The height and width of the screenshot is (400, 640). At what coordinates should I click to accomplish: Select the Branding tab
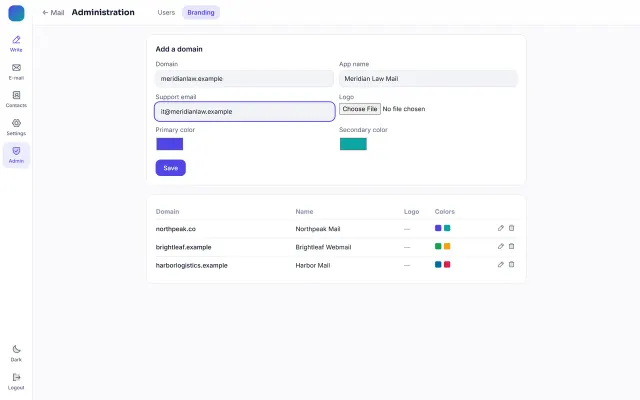coord(201,13)
